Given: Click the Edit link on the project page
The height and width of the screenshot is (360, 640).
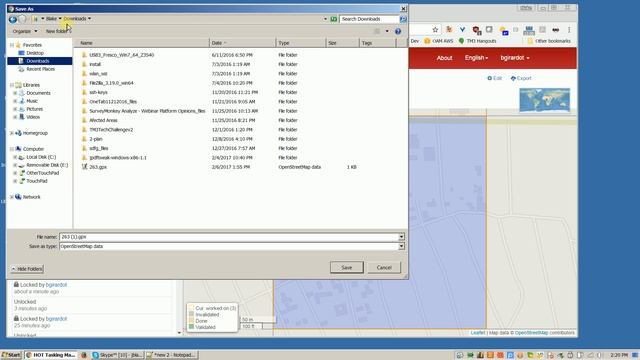Looking at the screenshot, I should pos(495,78).
